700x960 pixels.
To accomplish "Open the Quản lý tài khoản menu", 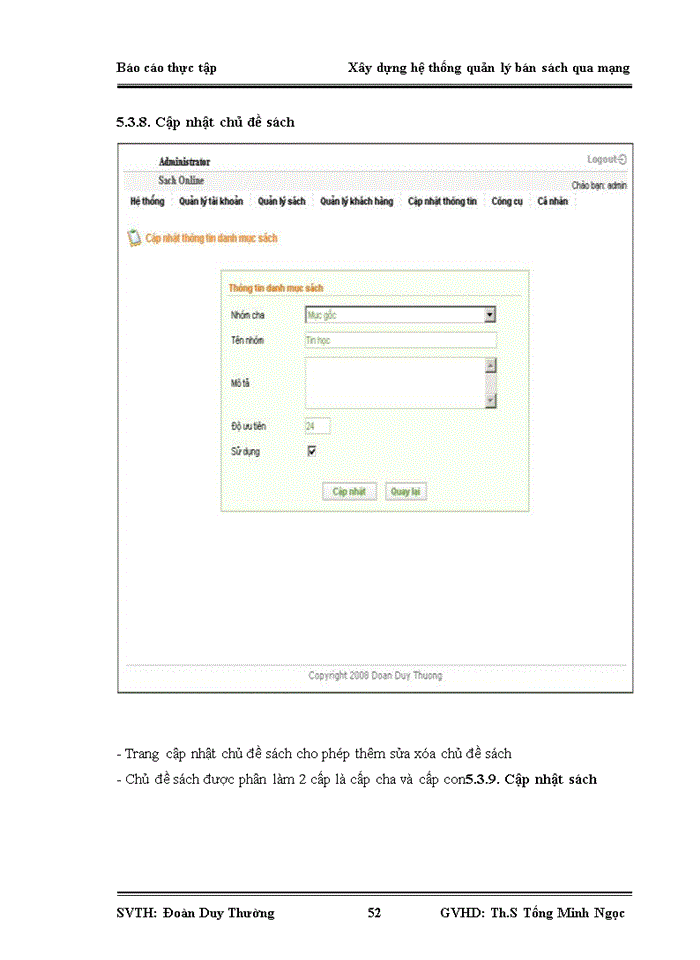I will tap(210, 201).
